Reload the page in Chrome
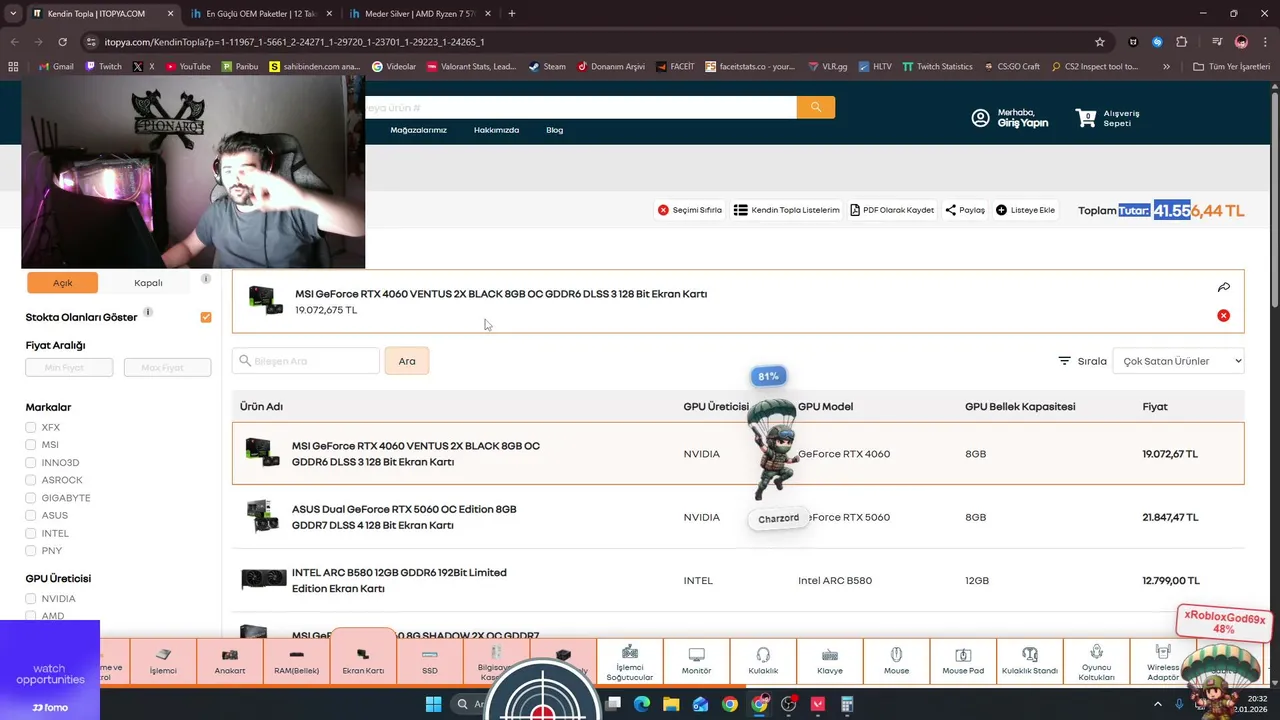The image size is (1280, 720). pos(62,42)
